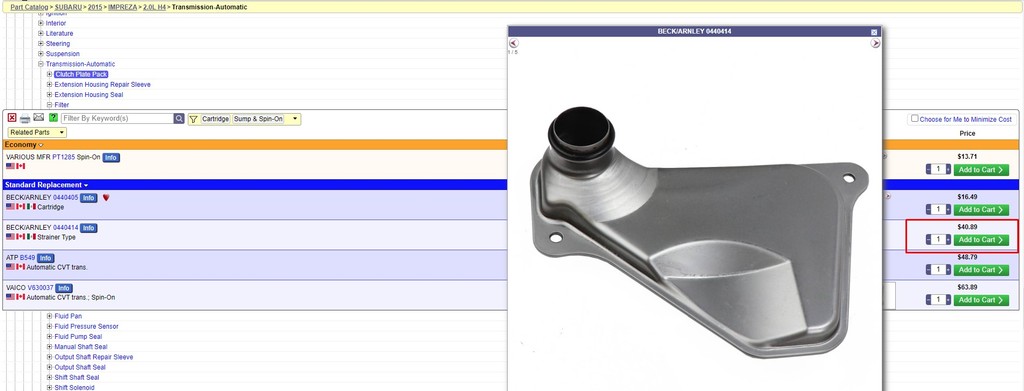
Task: Enable Choose for Me to Minimize Cost
Action: pos(915,119)
